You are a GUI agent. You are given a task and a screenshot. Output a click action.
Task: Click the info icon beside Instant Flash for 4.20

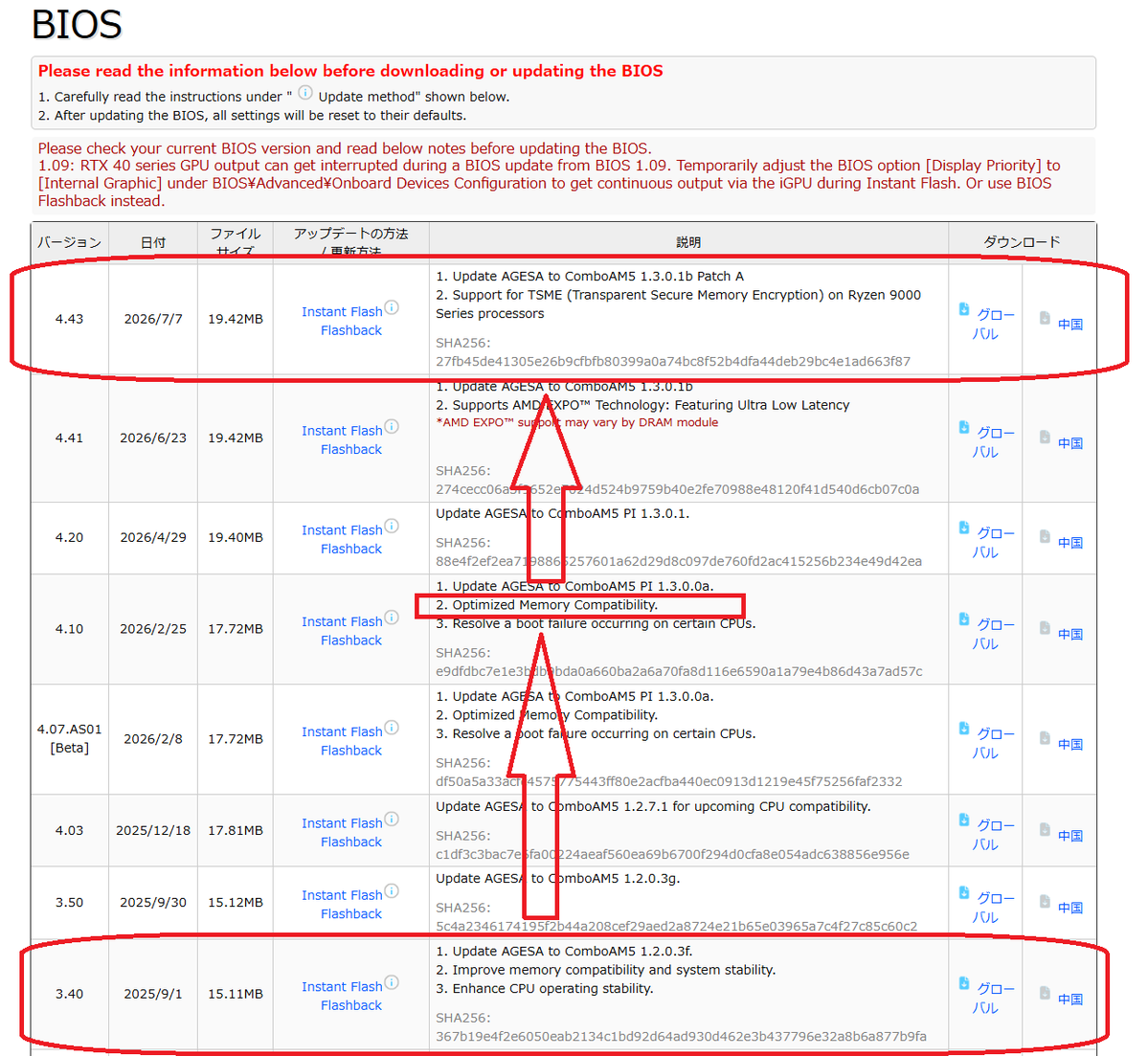[392, 526]
